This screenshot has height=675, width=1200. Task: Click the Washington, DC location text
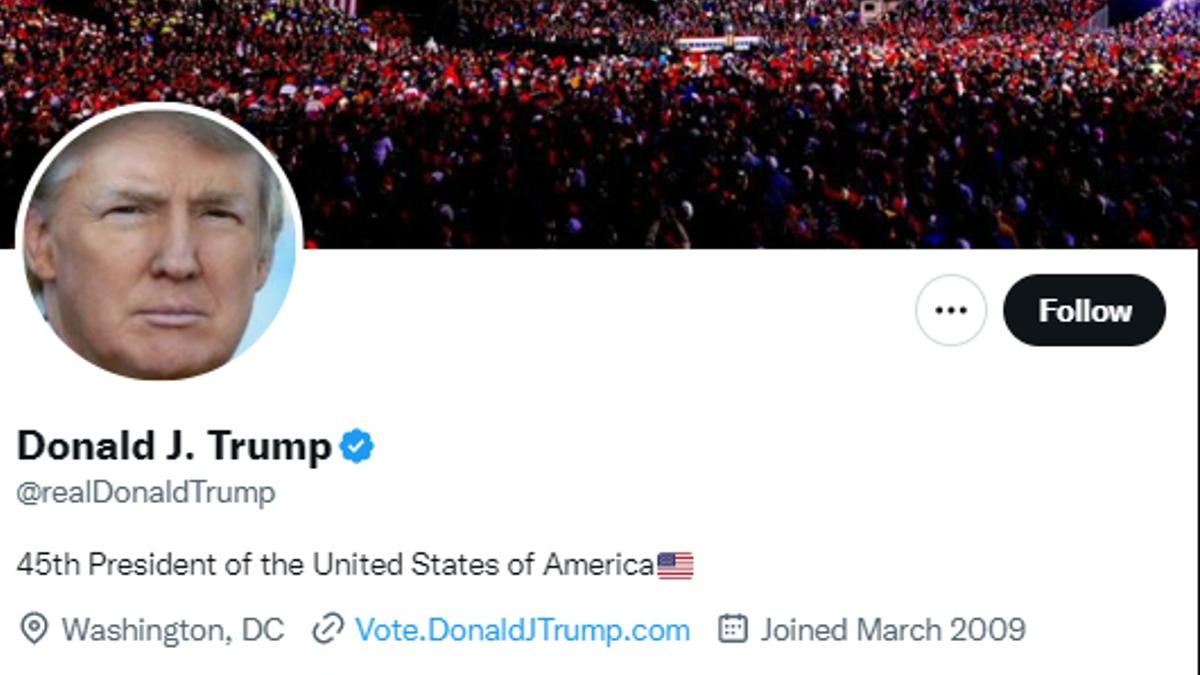(172, 630)
